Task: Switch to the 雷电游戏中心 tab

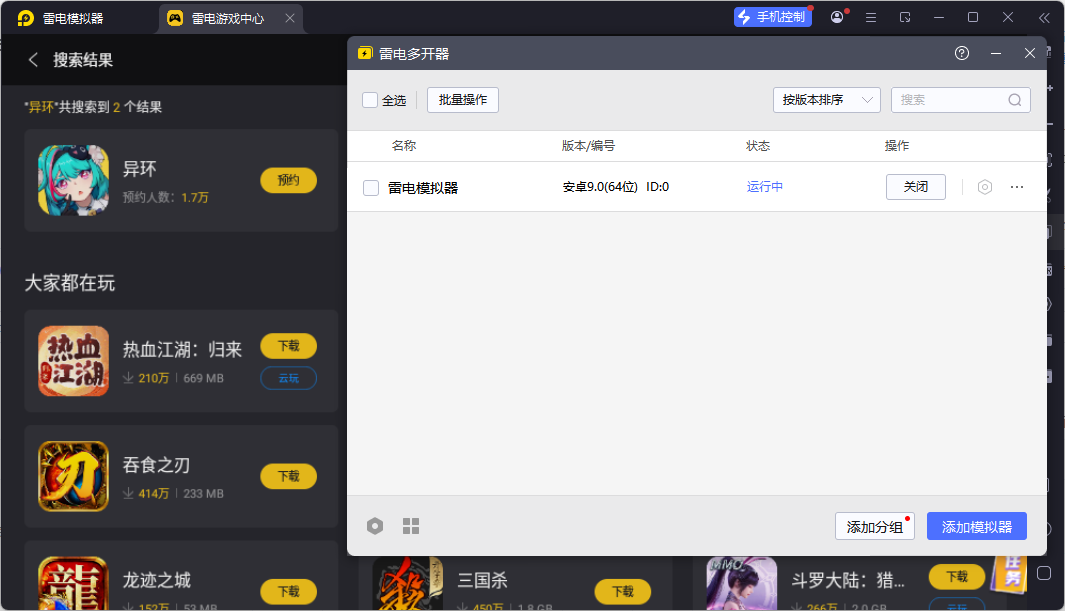Action: tap(230, 18)
